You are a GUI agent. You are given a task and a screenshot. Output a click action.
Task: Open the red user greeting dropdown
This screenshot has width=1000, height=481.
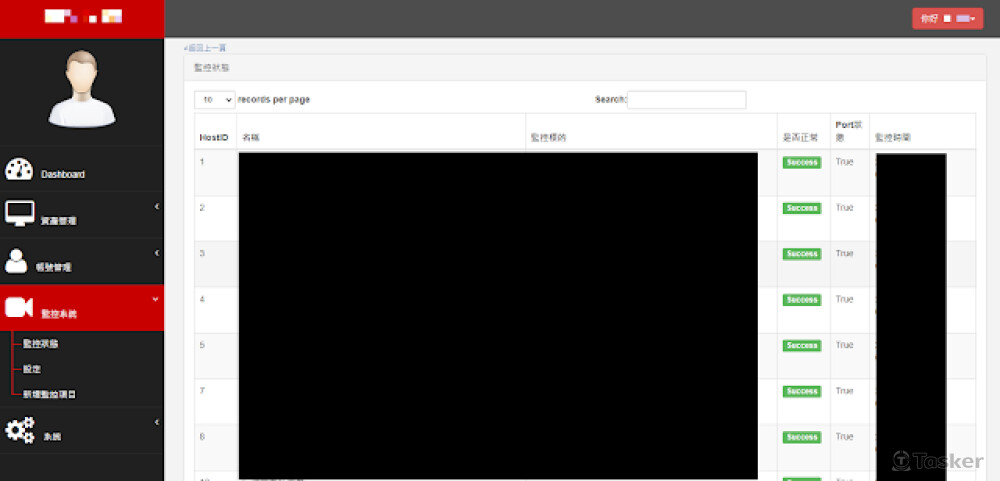point(947,18)
